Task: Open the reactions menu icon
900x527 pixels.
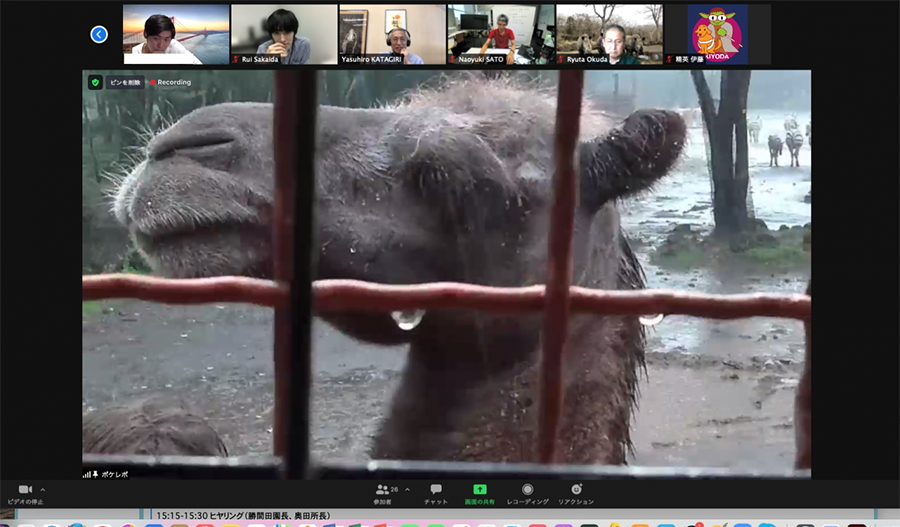Action: point(576,490)
